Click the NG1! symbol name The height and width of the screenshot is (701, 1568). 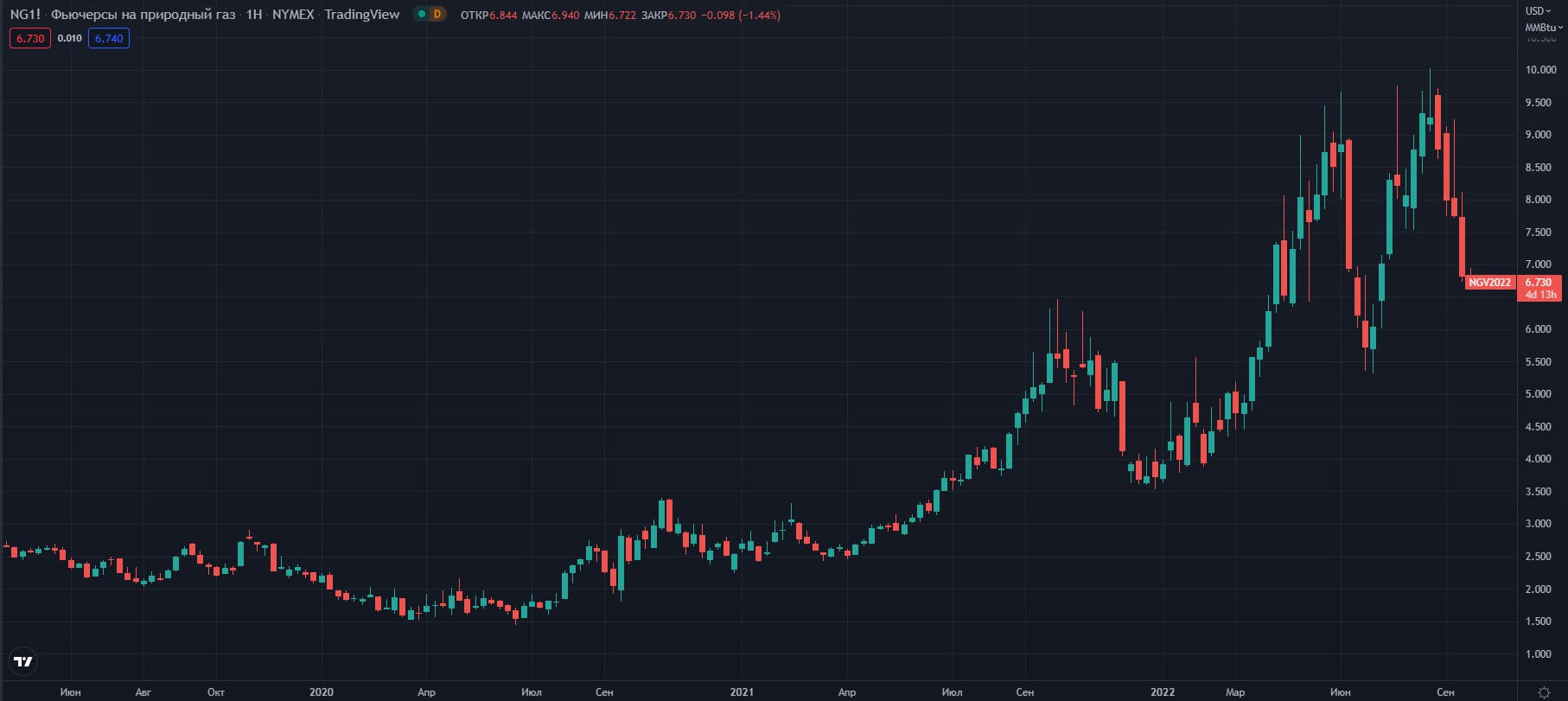(25, 15)
